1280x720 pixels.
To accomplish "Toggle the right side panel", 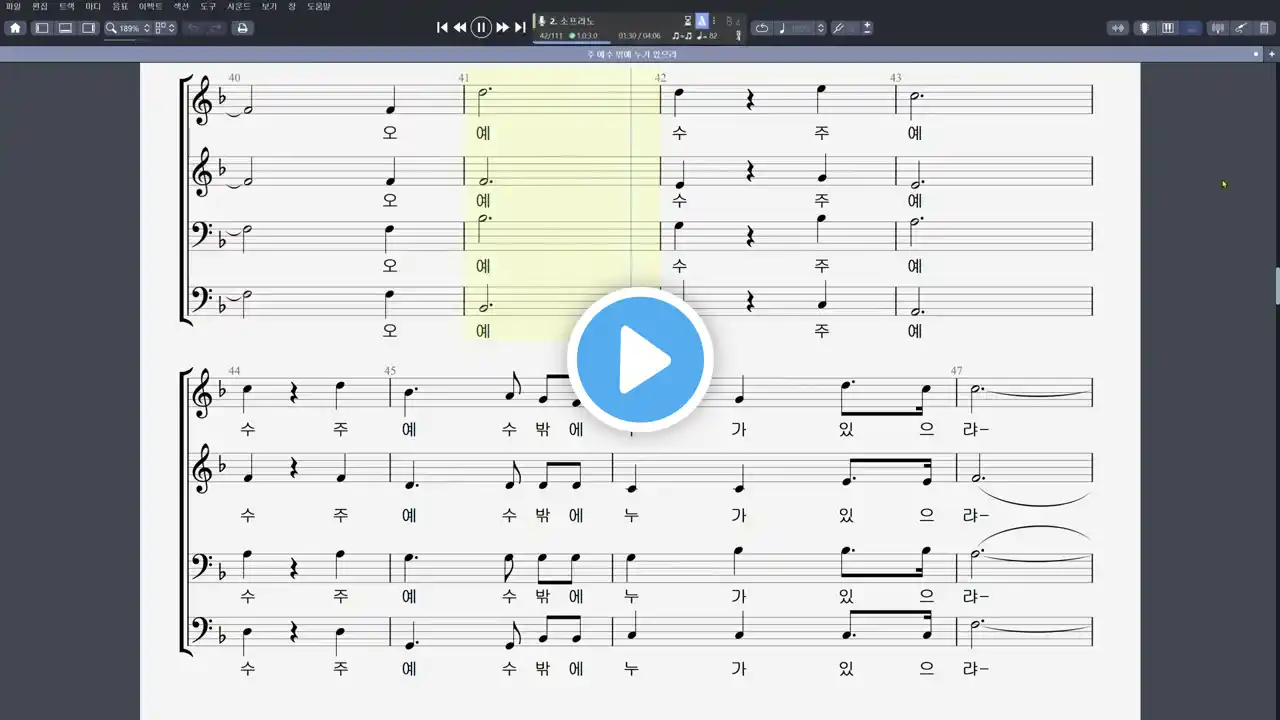I will click(88, 28).
